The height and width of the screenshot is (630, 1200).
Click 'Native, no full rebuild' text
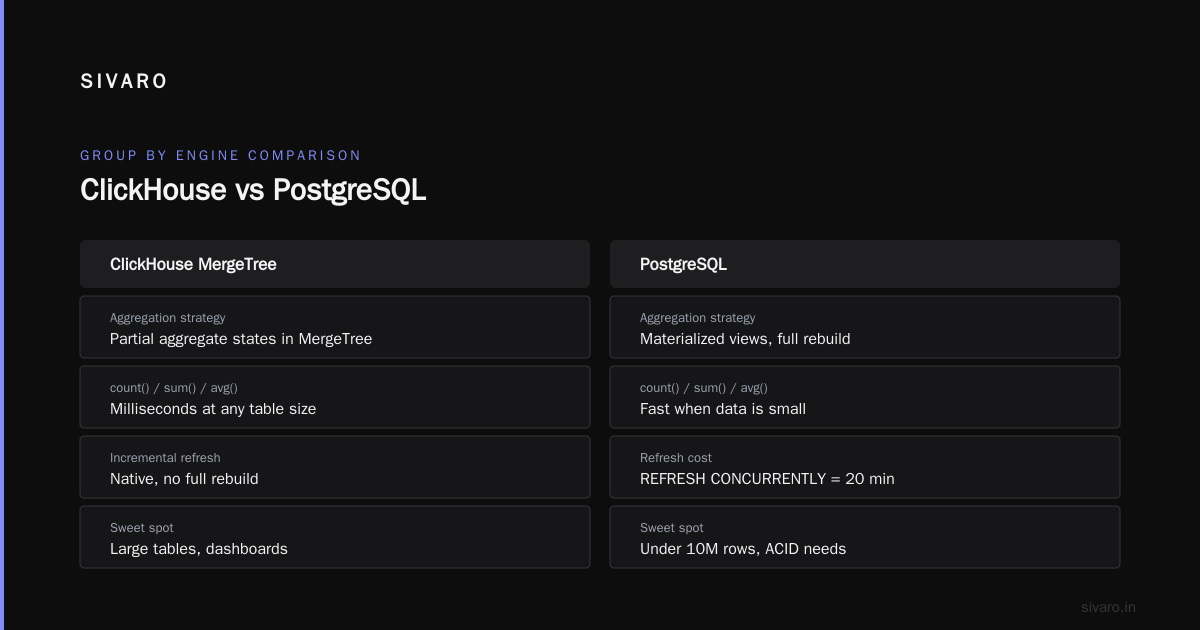pos(184,479)
